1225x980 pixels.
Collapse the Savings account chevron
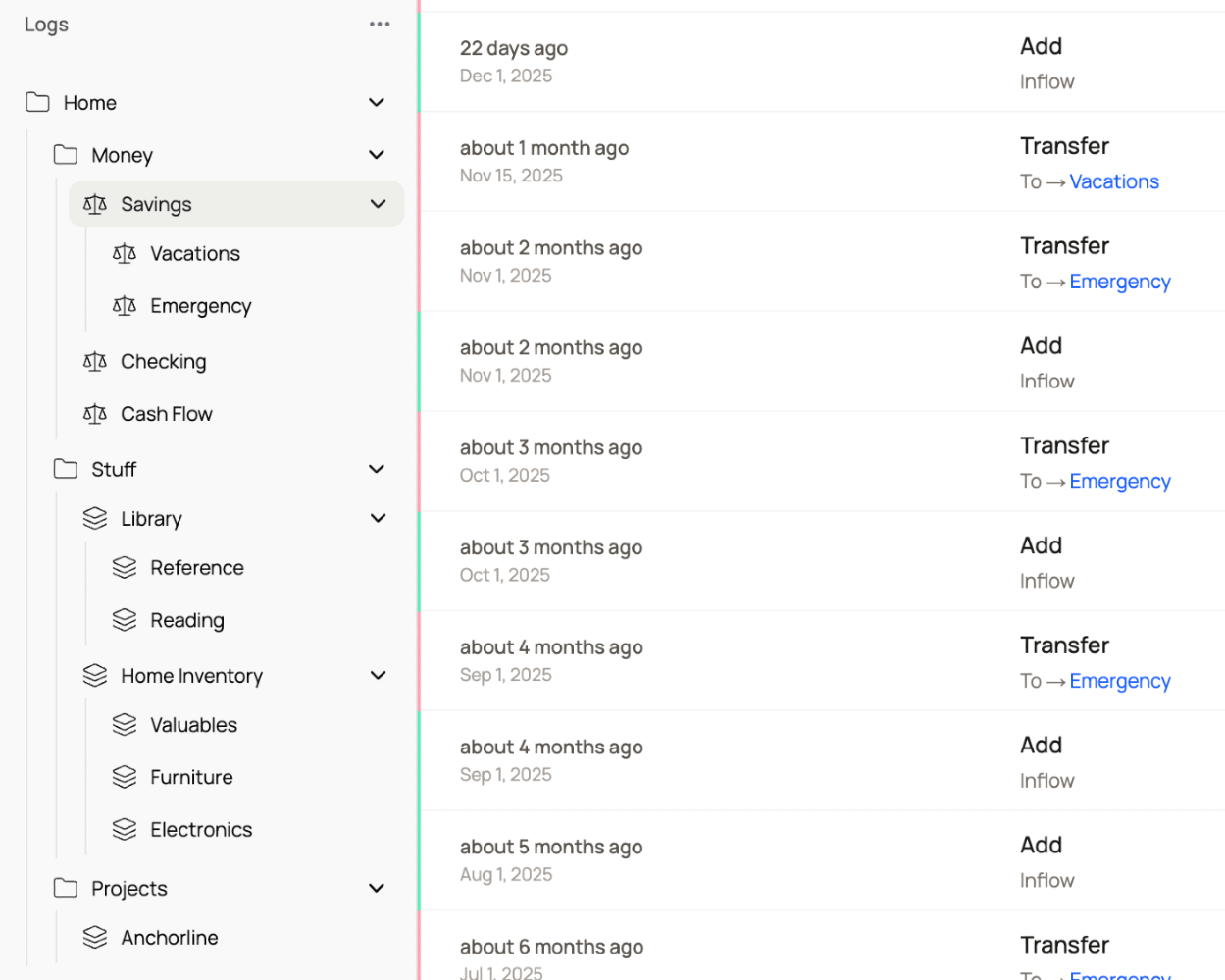point(378,204)
